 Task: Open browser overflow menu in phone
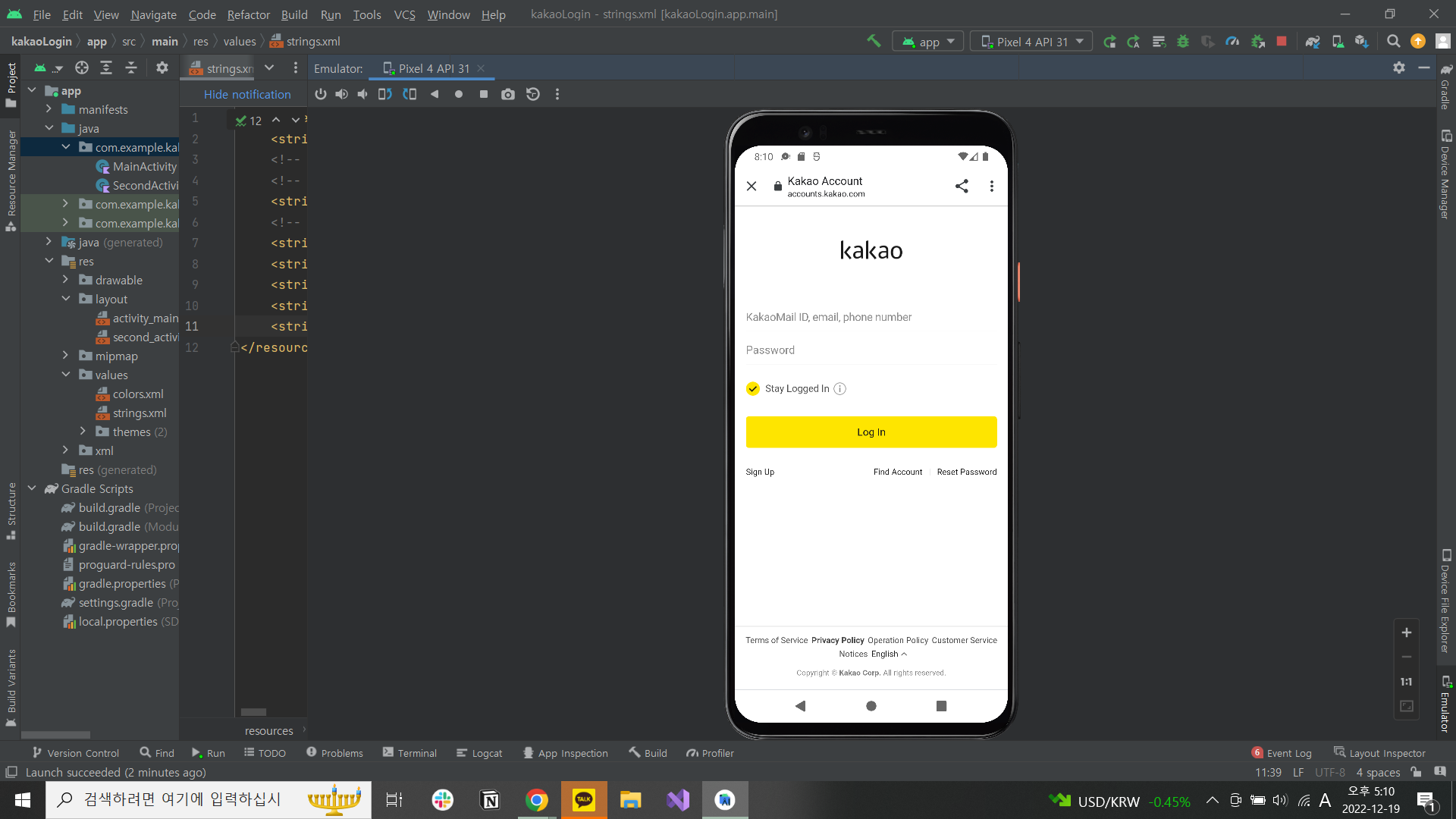(991, 186)
